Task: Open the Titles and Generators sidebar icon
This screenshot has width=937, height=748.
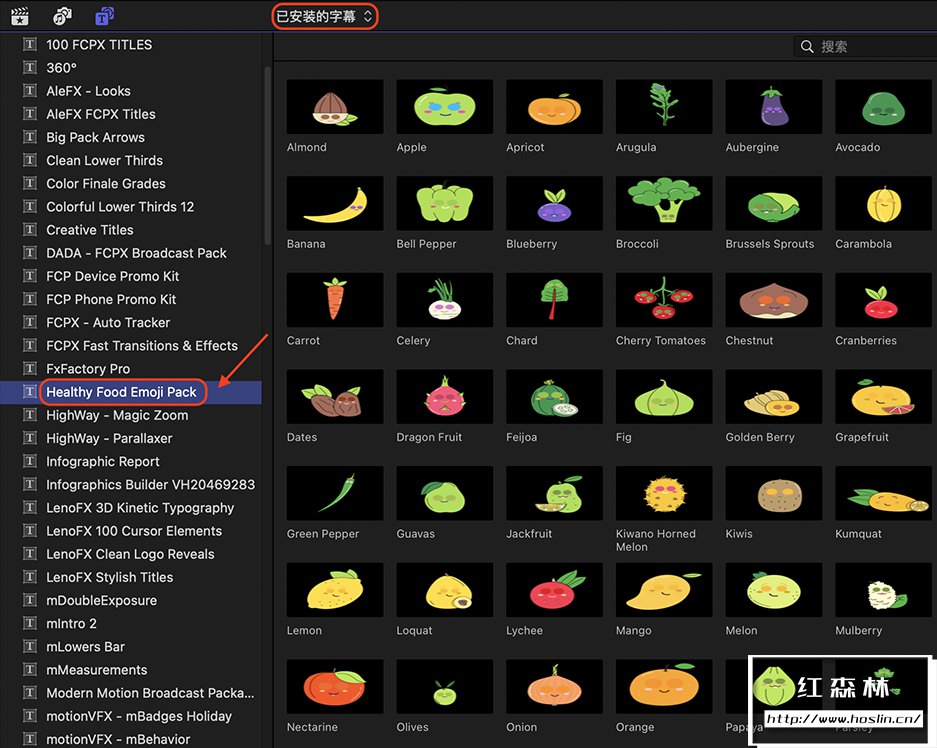Action: pos(105,16)
